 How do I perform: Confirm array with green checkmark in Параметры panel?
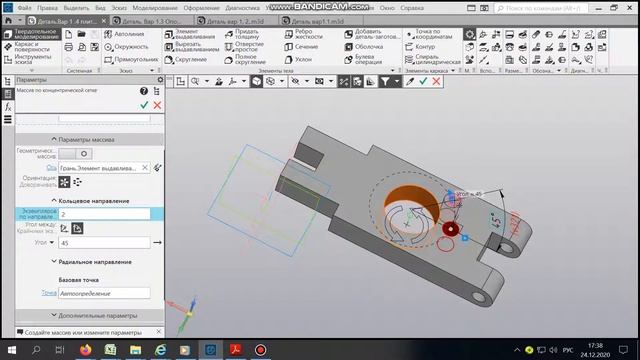point(144,105)
